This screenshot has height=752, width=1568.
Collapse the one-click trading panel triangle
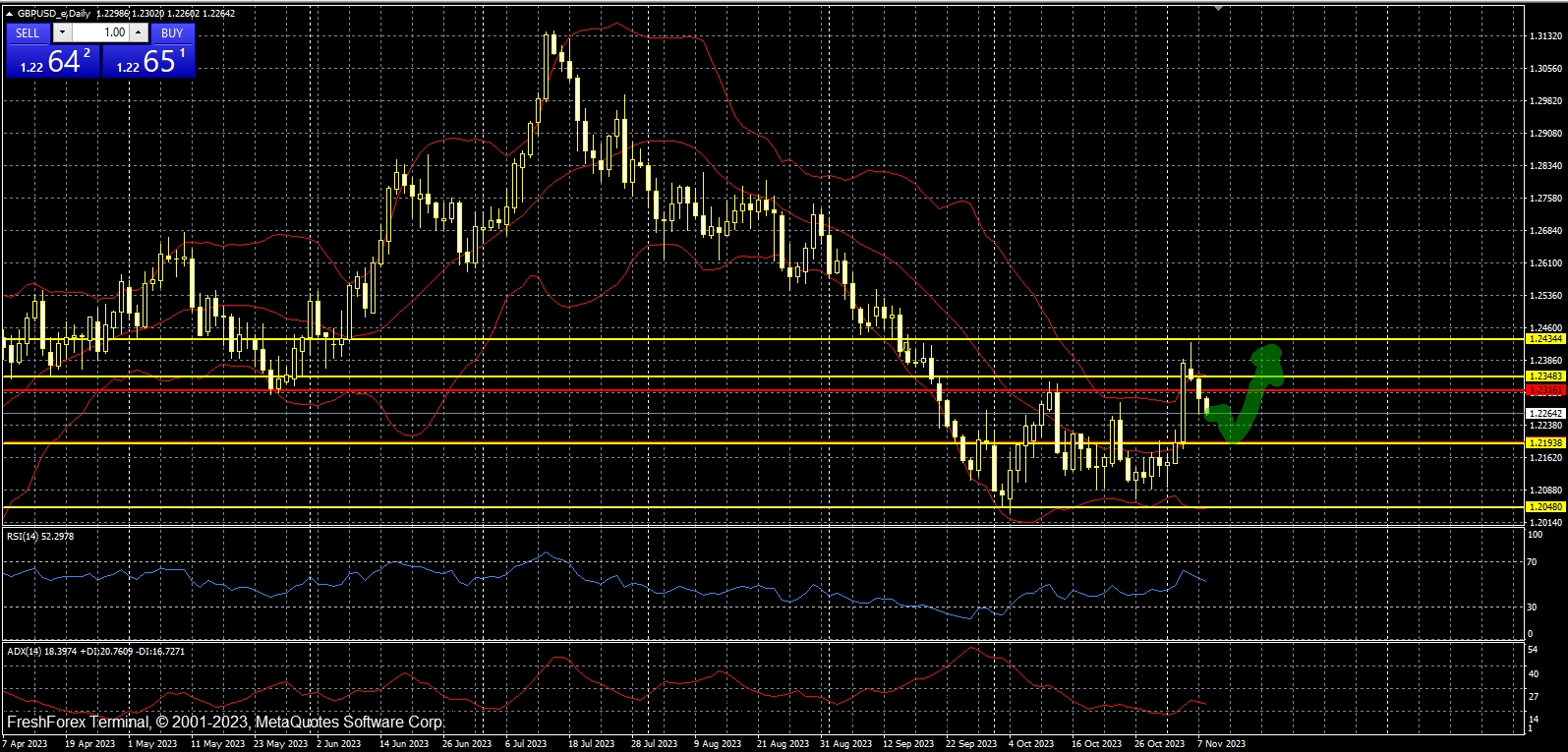coord(9,14)
